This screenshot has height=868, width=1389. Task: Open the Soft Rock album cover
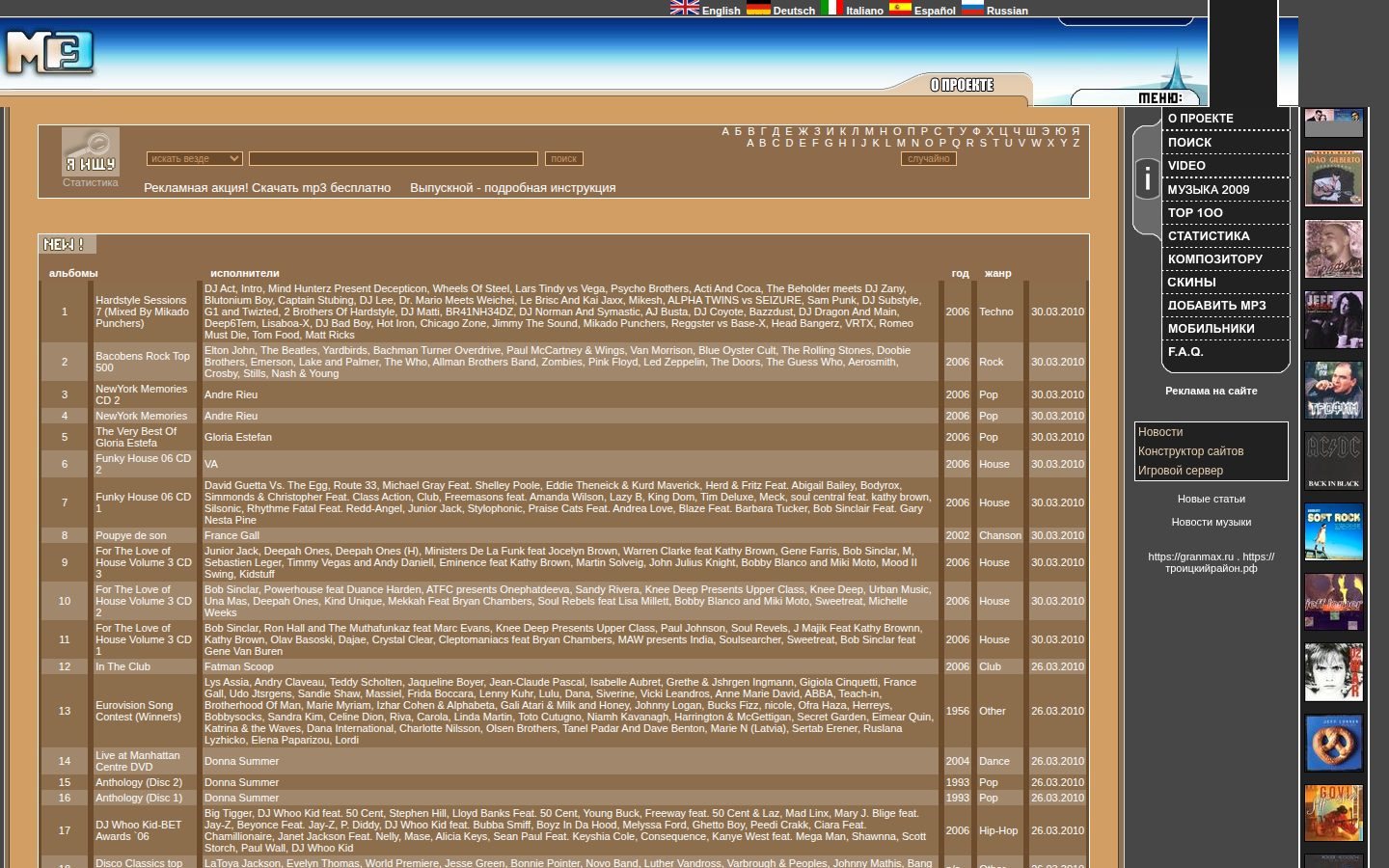point(1334,531)
